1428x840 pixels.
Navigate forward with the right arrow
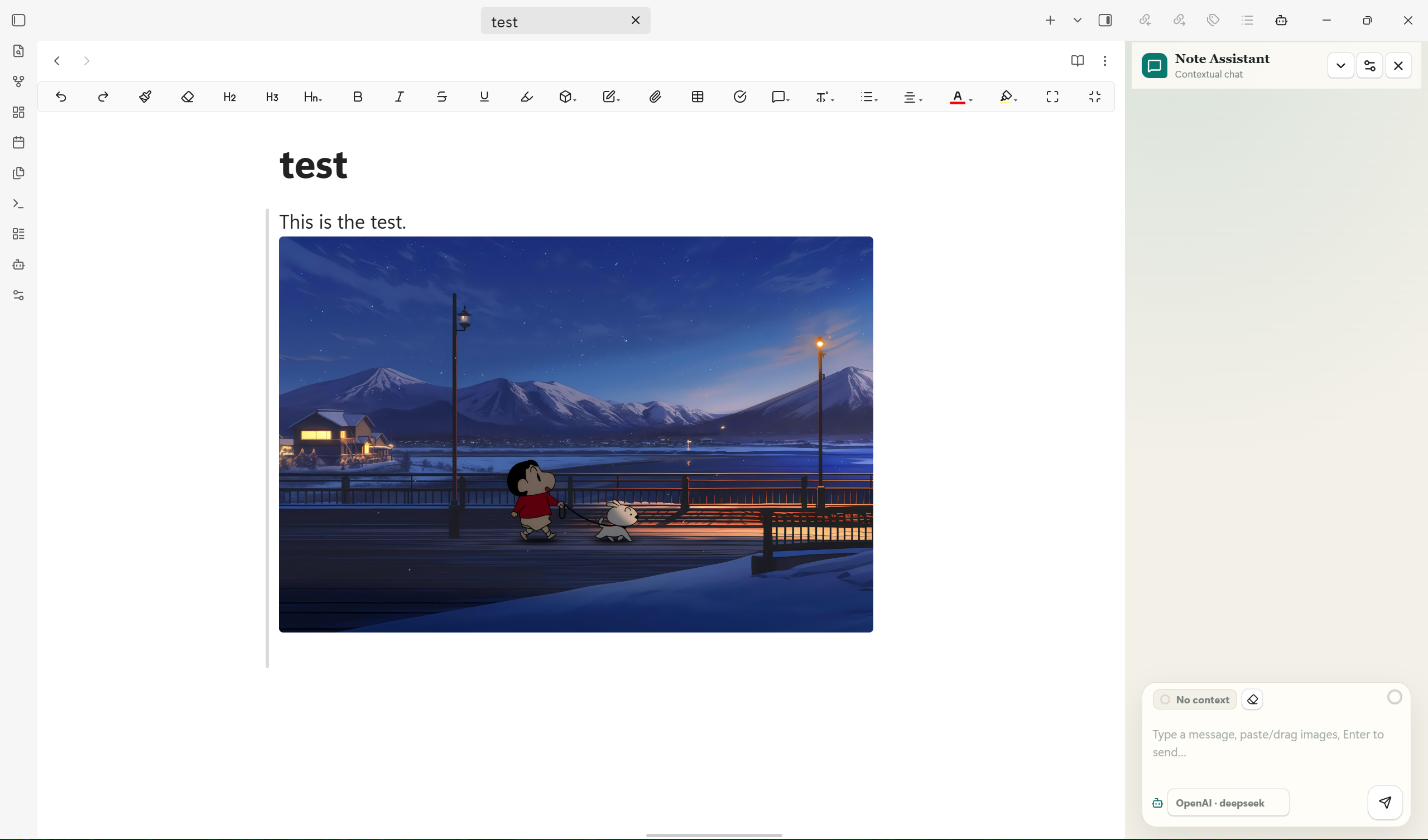click(86, 61)
